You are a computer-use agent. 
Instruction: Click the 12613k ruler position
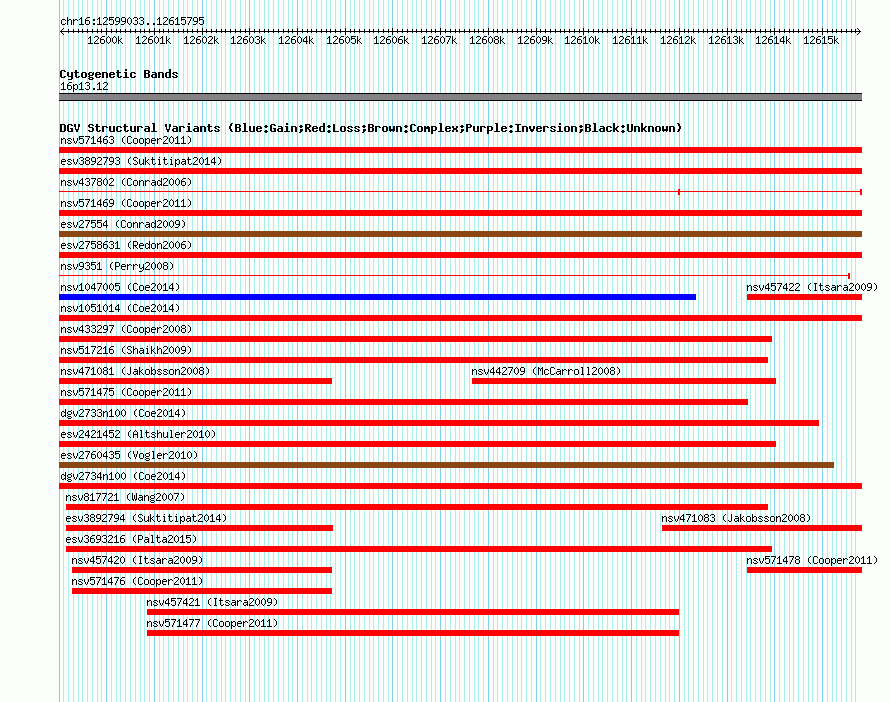click(x=726, y=40)
